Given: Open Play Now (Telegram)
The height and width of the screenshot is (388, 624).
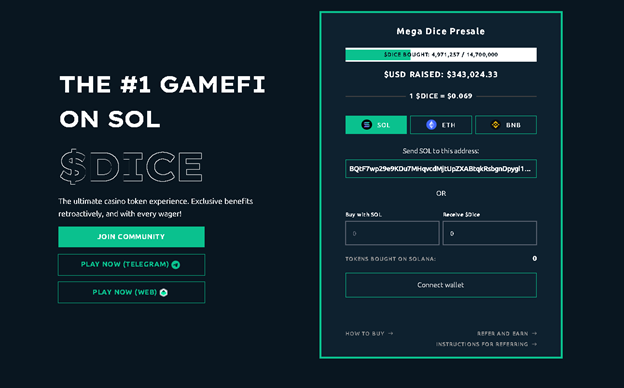Looking at the screenshot, I should (x=131, y=265).
